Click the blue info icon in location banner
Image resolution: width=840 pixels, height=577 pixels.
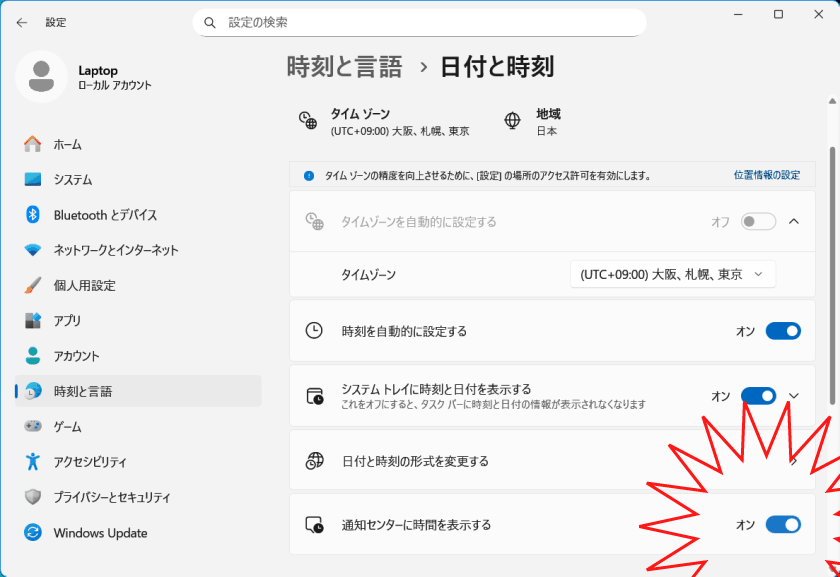pyautogui.click(x=309, y=176)
